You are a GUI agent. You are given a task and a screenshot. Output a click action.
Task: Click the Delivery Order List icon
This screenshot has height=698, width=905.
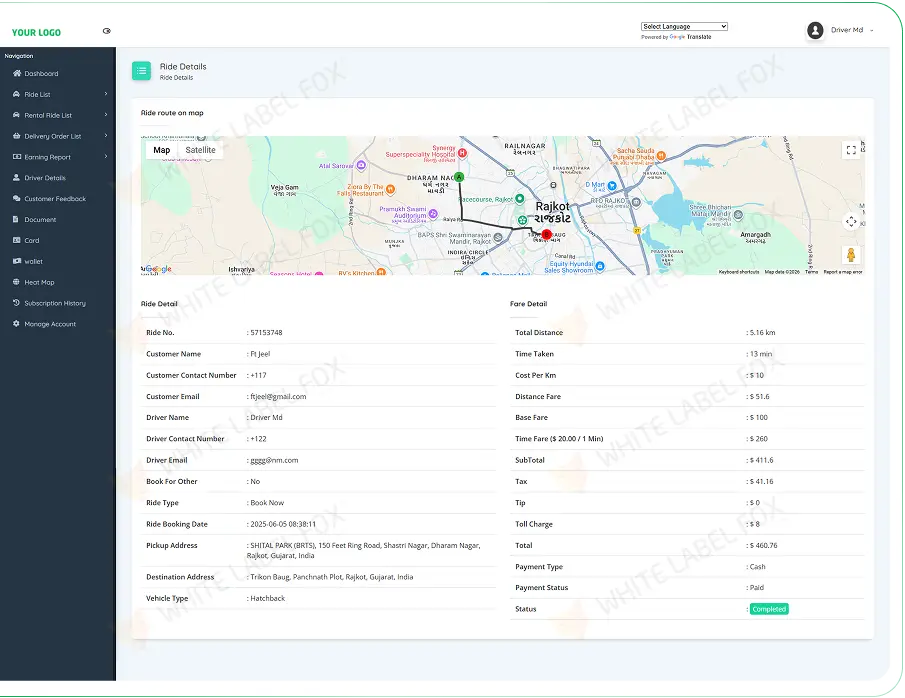coord(17,136)
